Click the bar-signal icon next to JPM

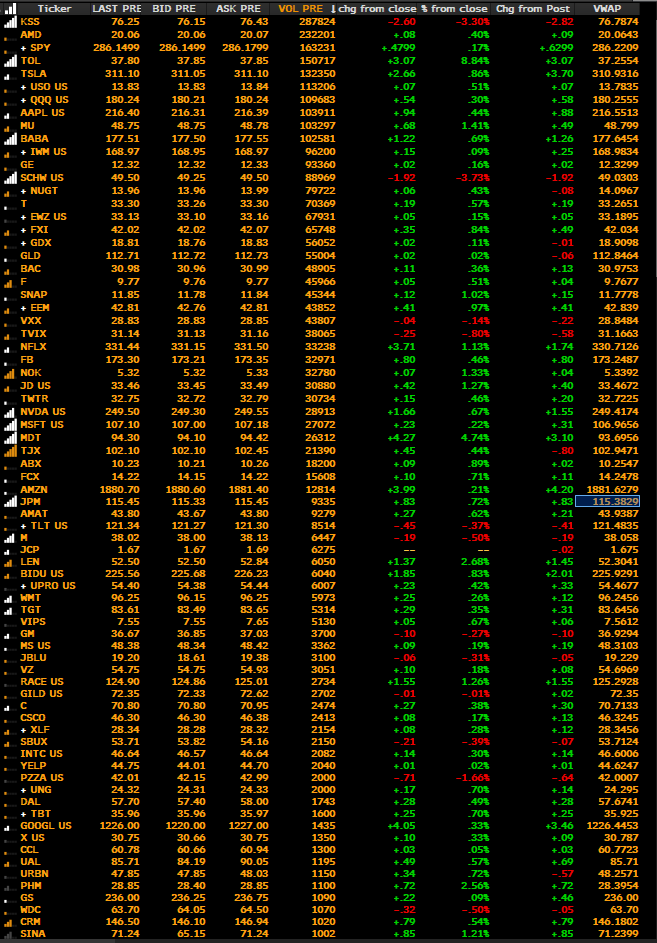coord(10,501)
